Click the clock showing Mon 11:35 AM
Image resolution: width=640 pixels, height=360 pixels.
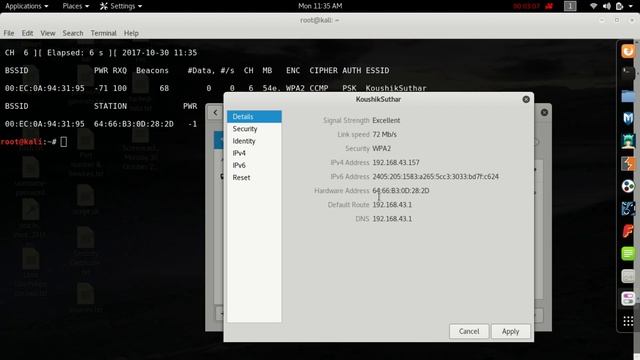tap(320, 6)
